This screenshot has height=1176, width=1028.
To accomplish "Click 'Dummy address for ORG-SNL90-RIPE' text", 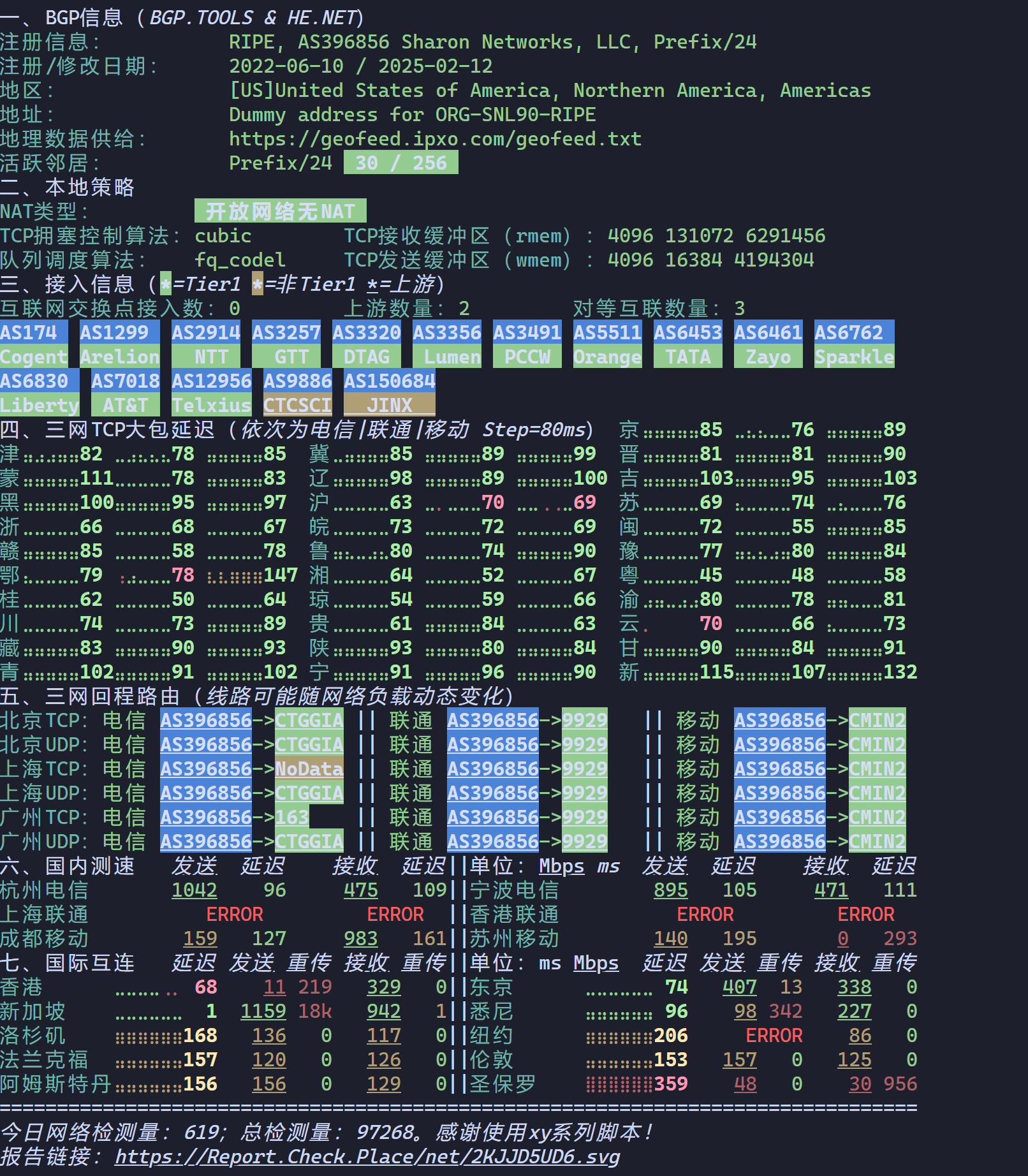I will [x=413, y=115].
